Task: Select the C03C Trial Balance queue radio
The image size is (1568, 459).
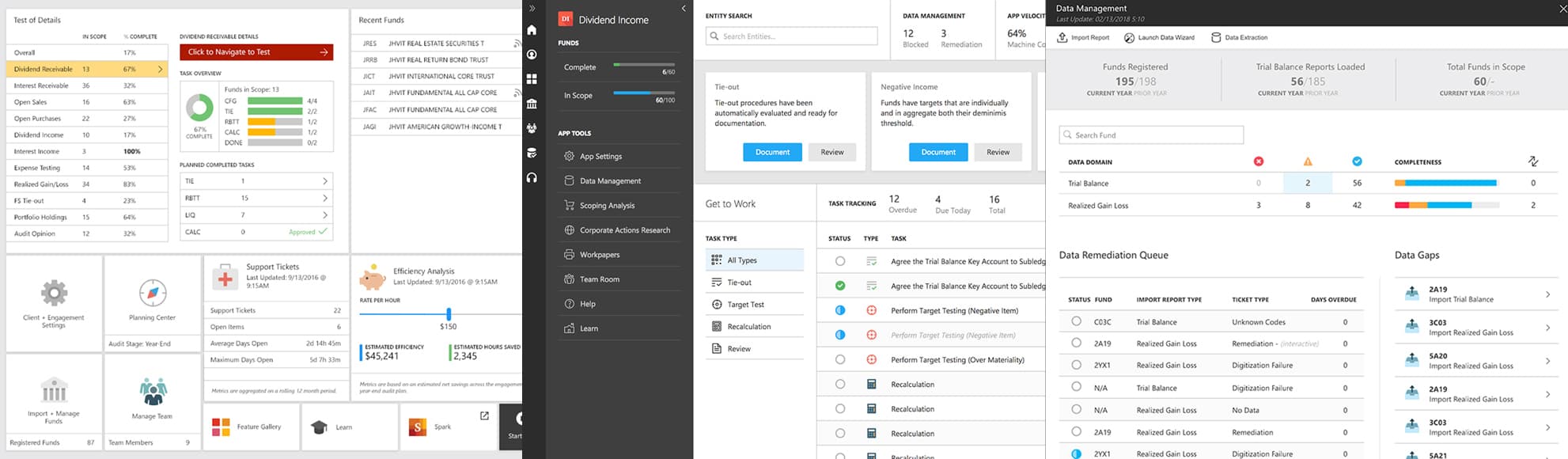Action: pyautogui.click(x=1076, y=321)
